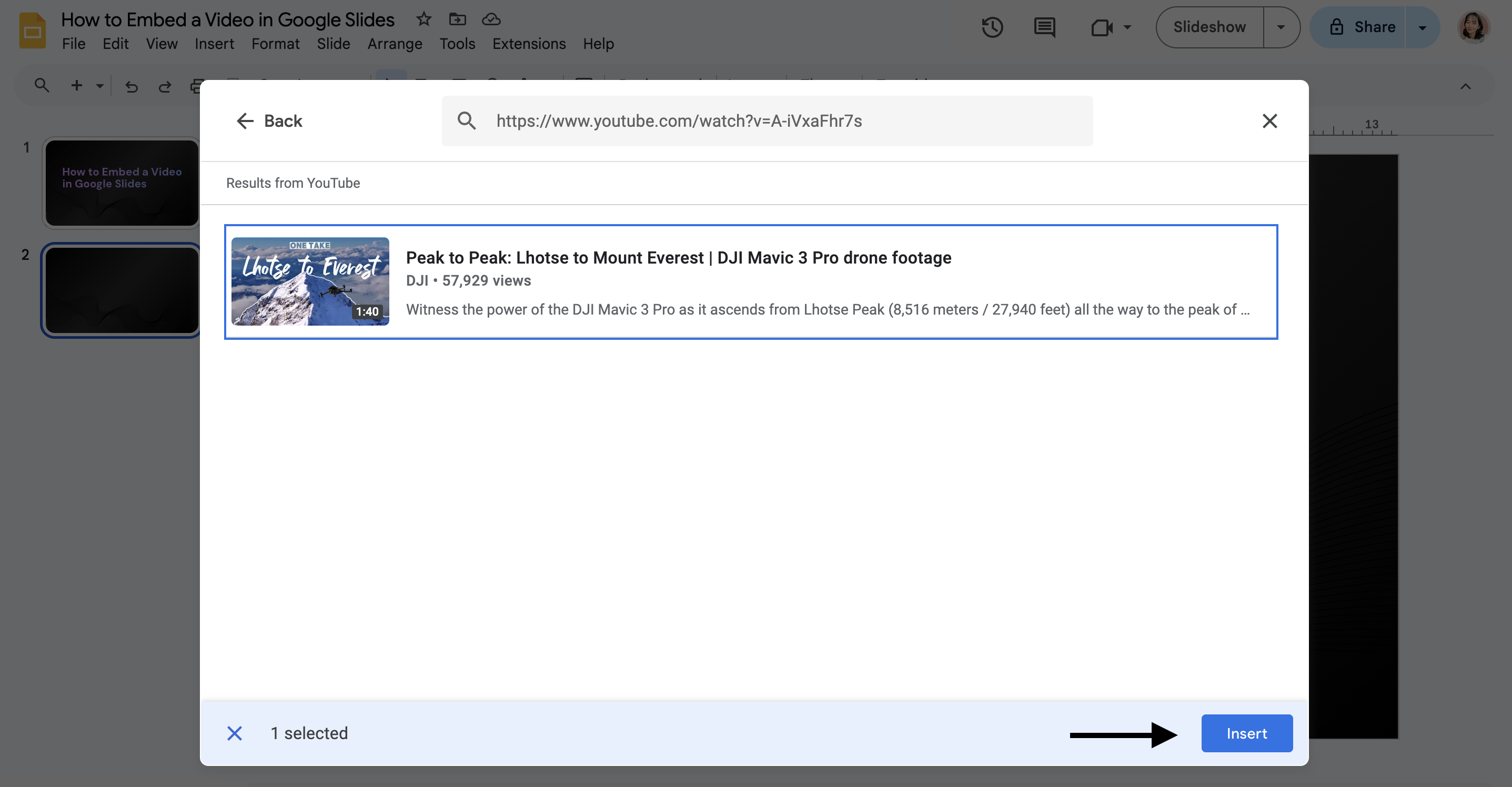Open the File menu
Image resolution: width=1512 pixels, height=787 pixels.
(x=73, y=44)
